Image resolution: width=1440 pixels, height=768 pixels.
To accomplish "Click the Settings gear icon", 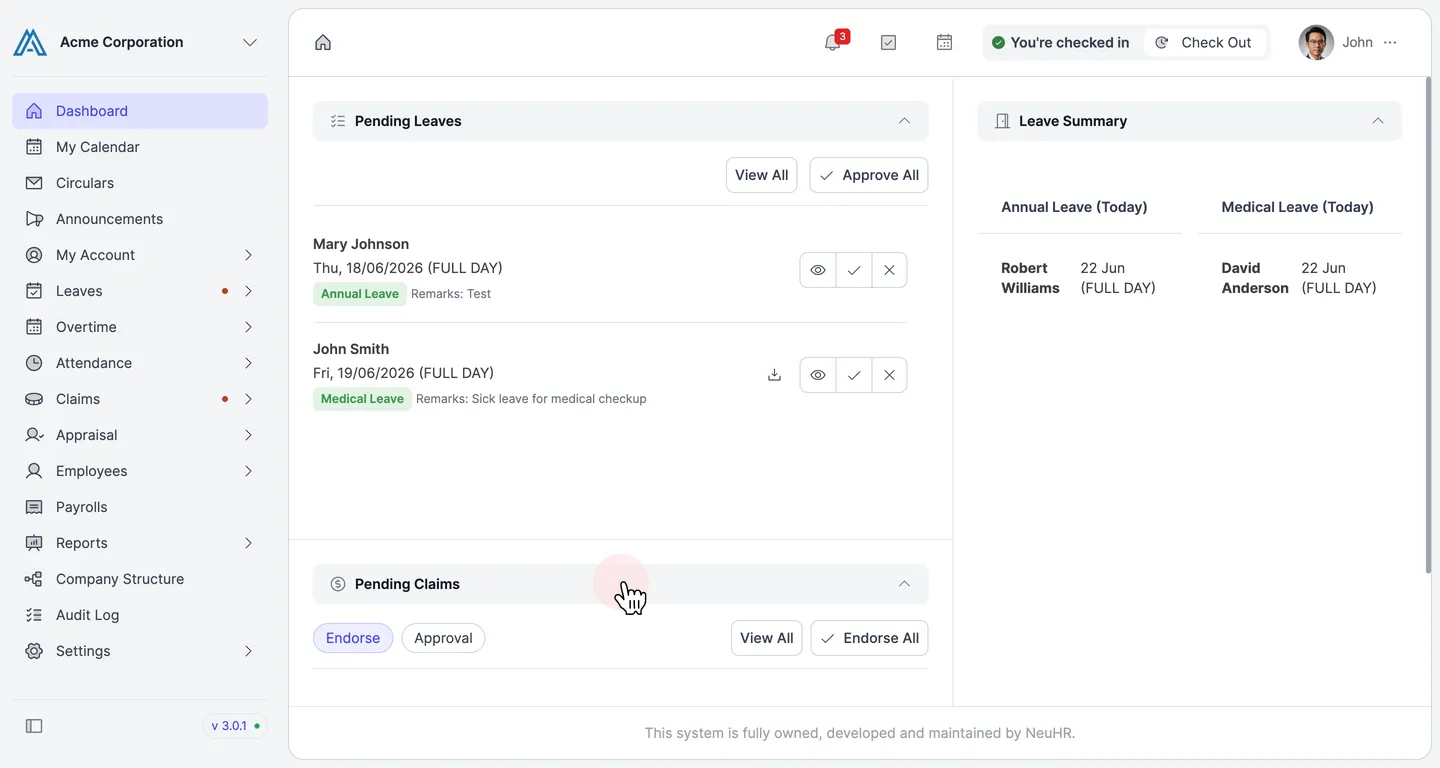I will pyautogui.click(x=34, y=651).
